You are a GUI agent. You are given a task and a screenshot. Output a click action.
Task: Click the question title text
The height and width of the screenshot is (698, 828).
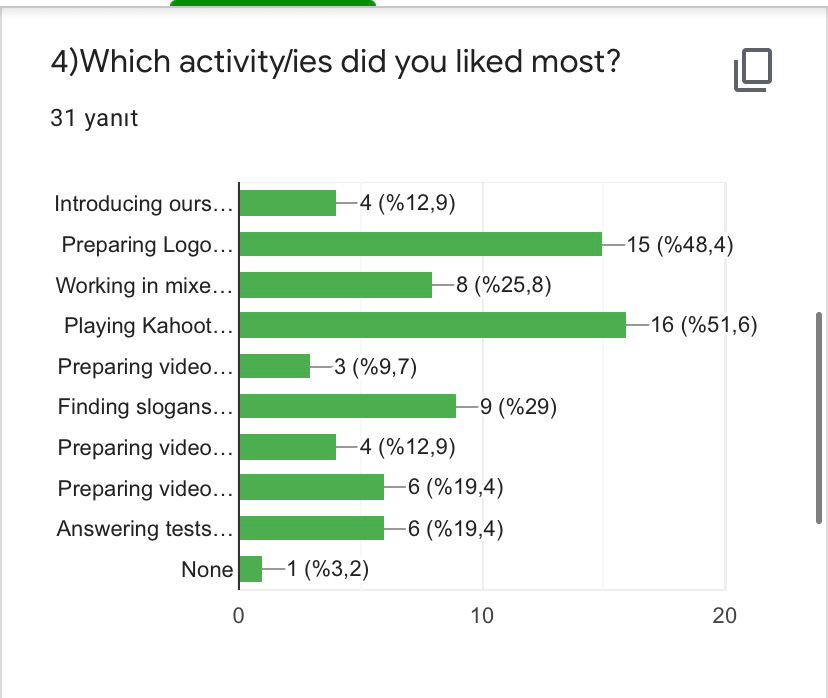point(335,64)
